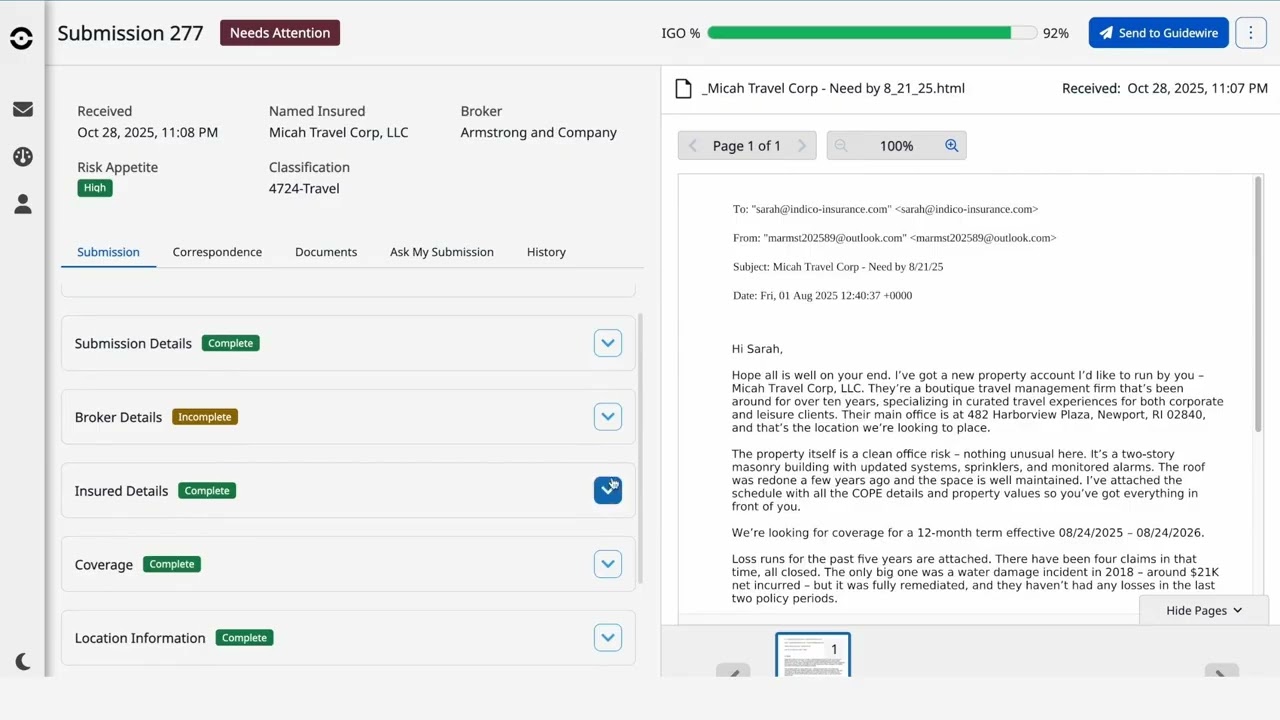Viewport: 1280px width, 720px height.
Task: Click the document file icon beside the filename
Action: point(683,88)
